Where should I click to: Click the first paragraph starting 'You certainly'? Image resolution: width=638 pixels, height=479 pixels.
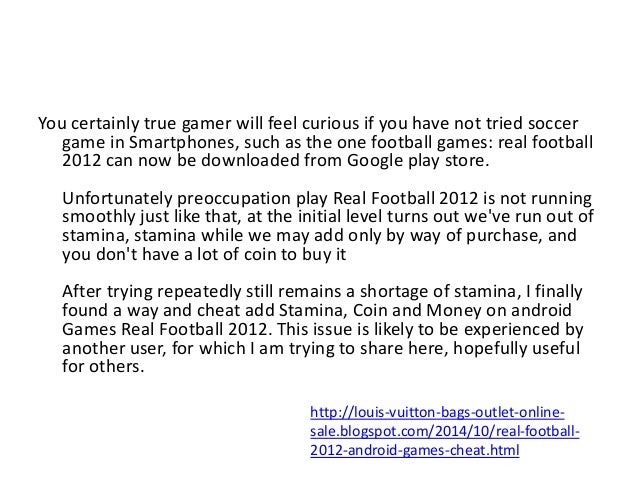[316, 142]
